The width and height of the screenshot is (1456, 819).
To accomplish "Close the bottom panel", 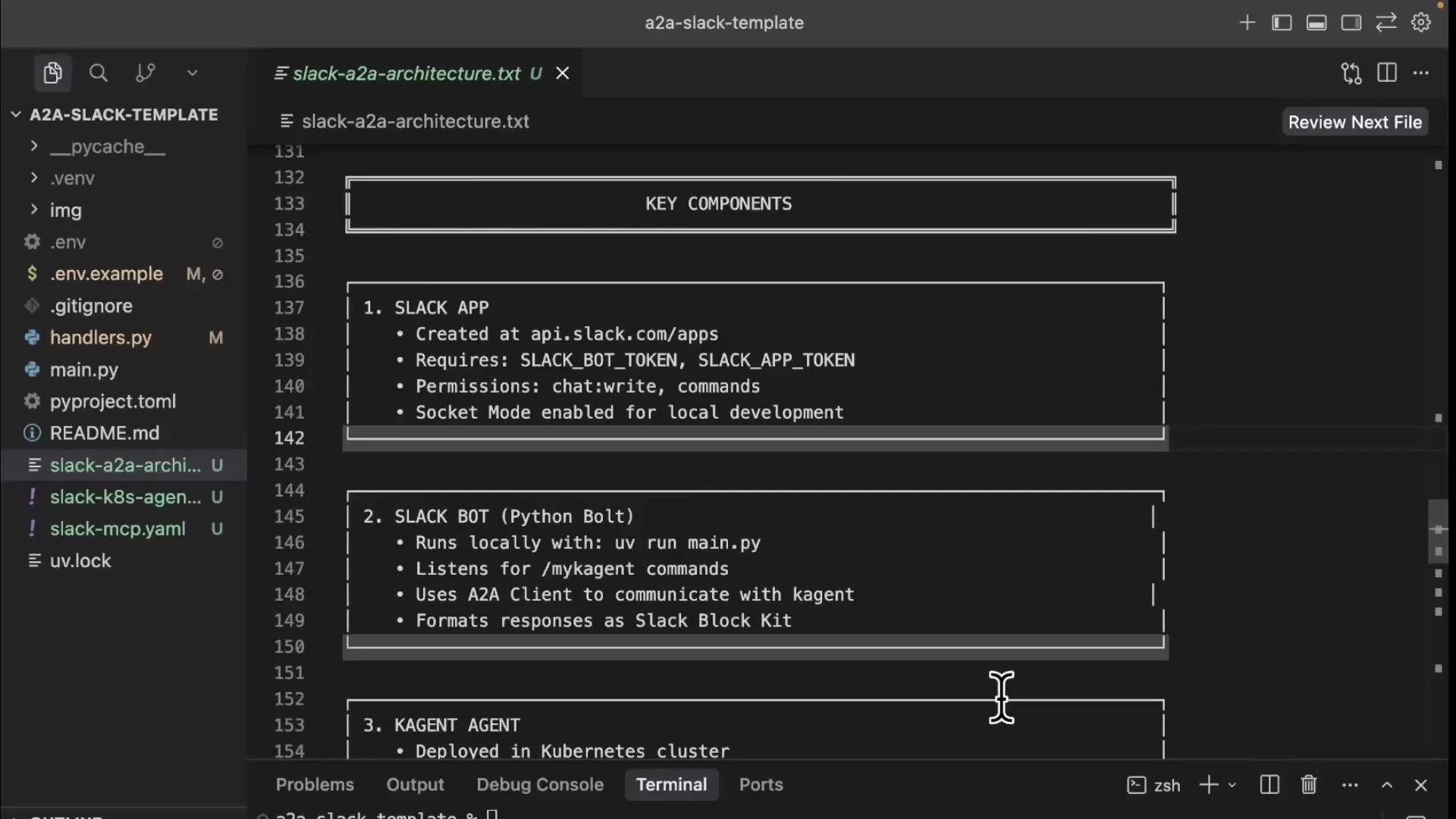I will click(1421, 785).
